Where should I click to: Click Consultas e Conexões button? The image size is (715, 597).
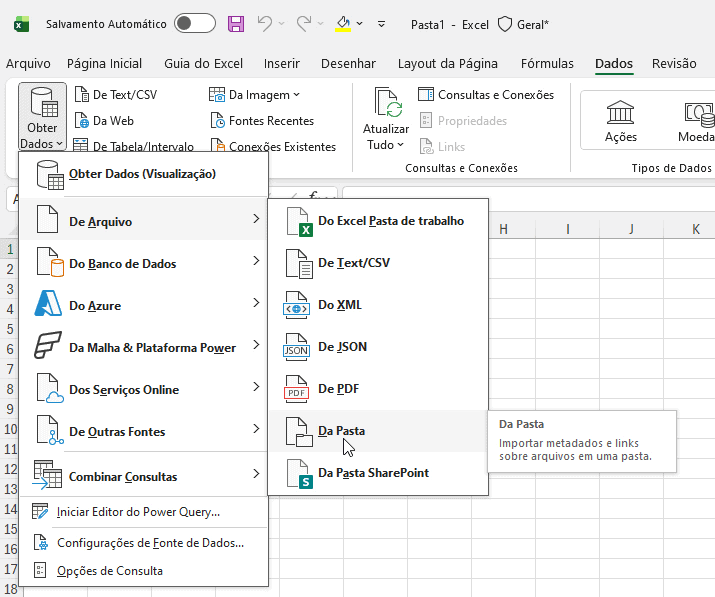pyautogui.click(x=486, y=95)
